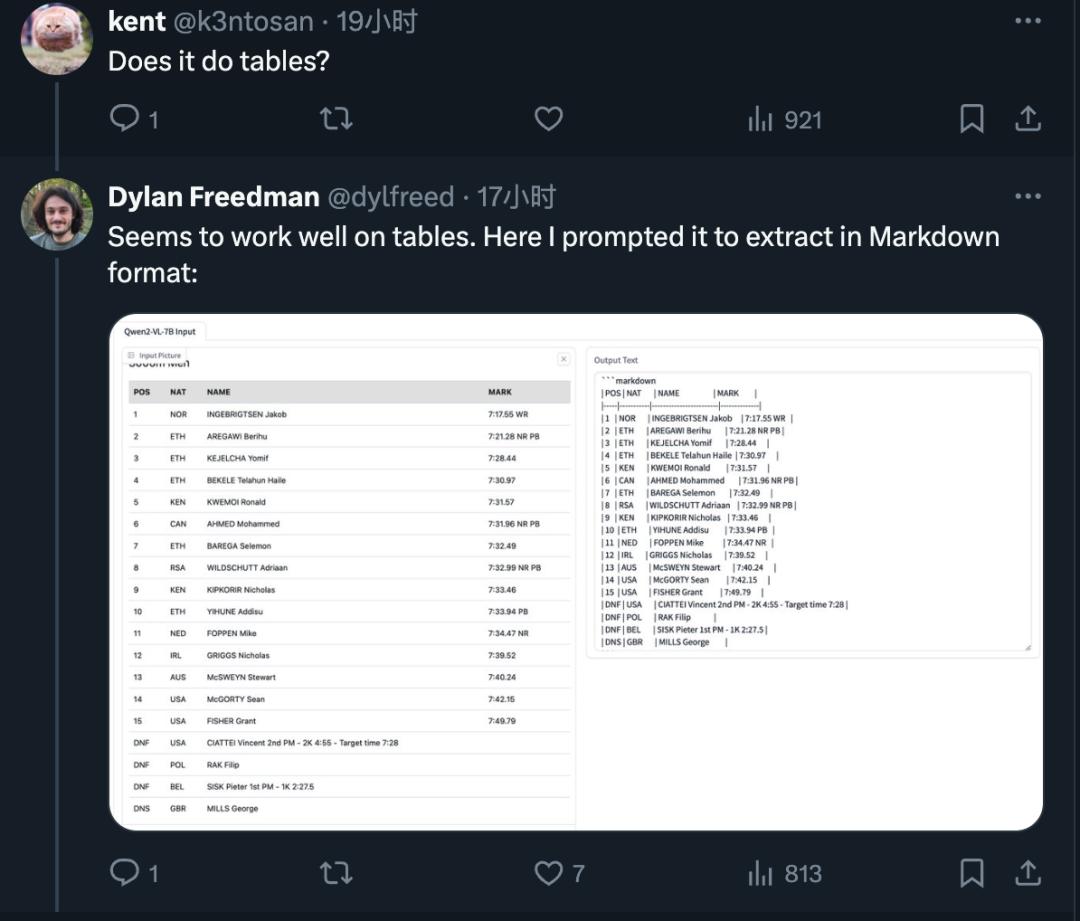Viewport: 1080px width, 921px height.
Task: View analytics showing 921 views
Action: pos(785,120)
